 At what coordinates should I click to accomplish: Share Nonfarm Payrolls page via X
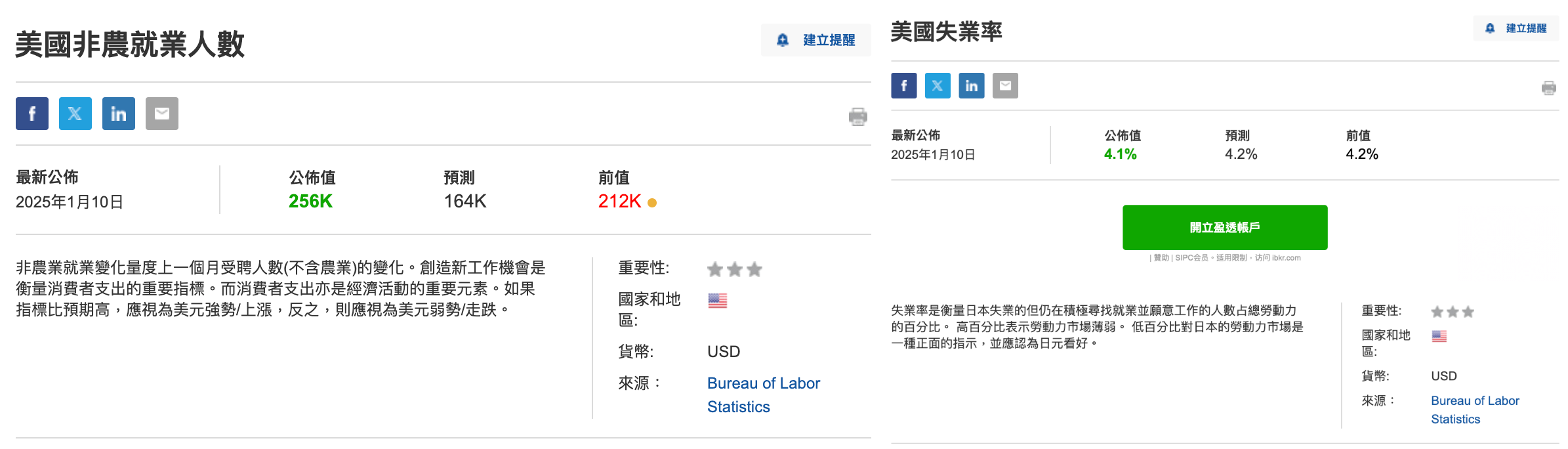pos(75,113)
